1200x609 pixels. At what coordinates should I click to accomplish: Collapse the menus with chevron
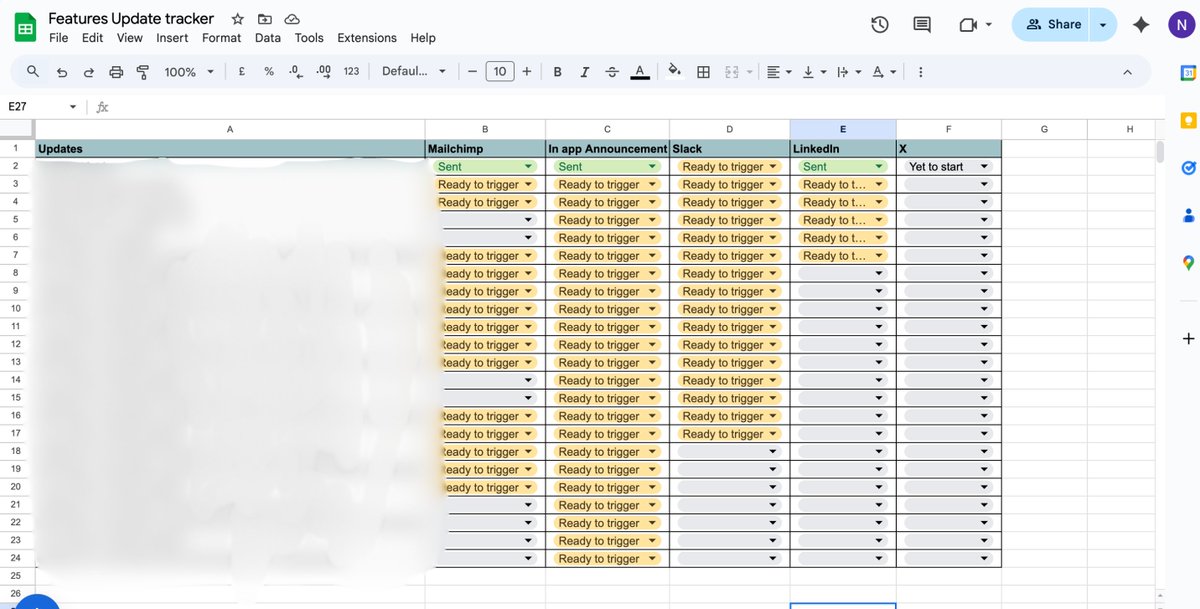pyautogui.click(x=1127, y=72)
